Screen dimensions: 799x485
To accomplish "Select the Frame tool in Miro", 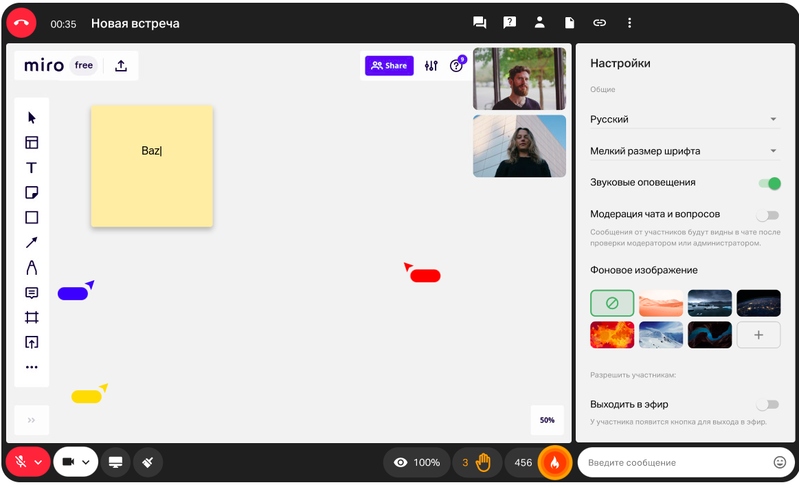I will [x=31, y=317].
